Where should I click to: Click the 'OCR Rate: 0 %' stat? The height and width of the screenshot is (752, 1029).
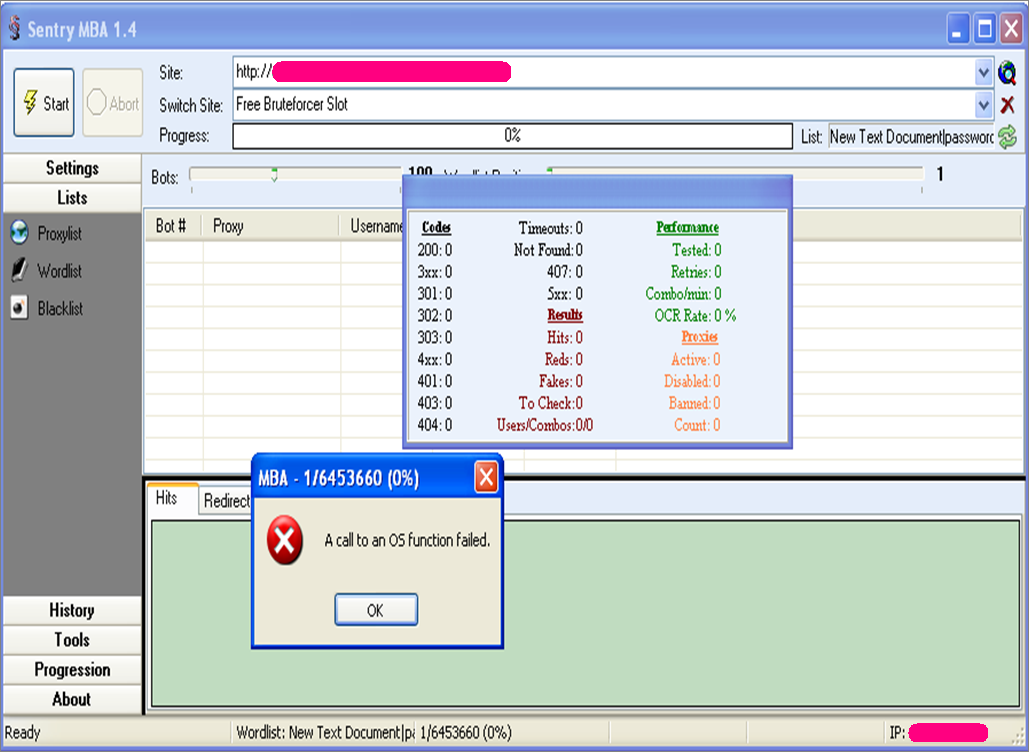pos(695,316)
